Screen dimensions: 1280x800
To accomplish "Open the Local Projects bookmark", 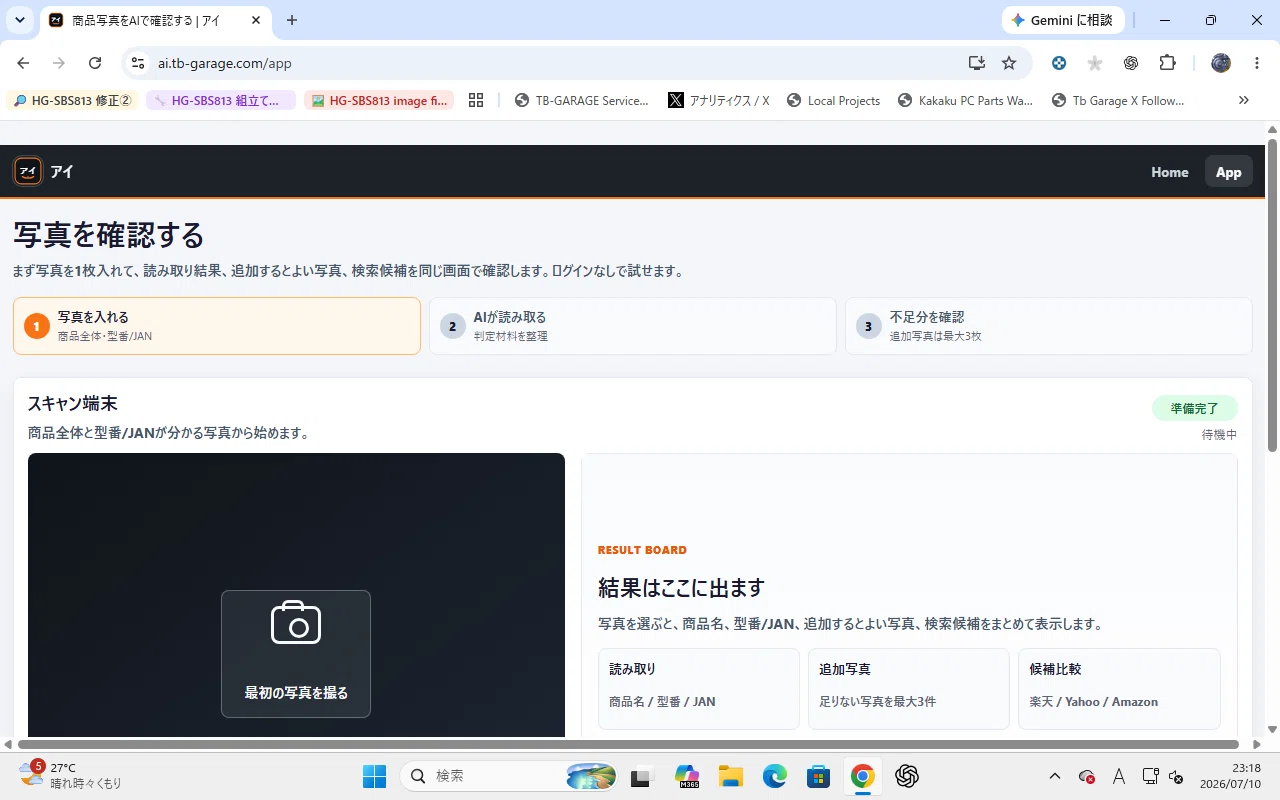I will (x=833, y=100).
